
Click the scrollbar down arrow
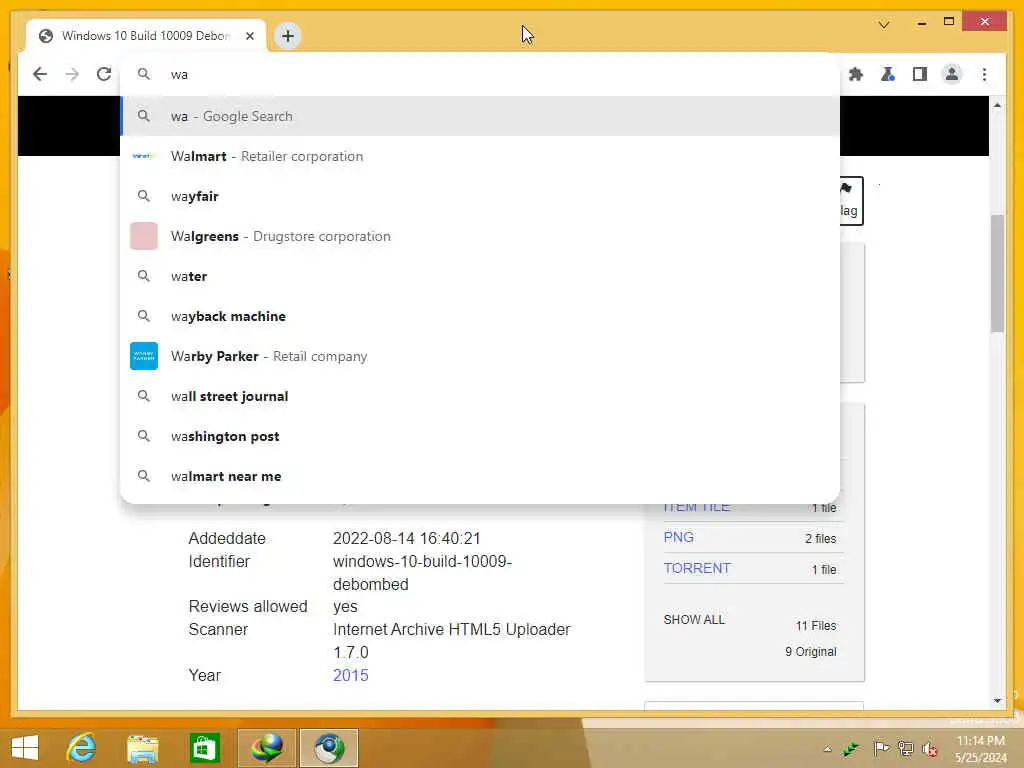click(997, 701)
